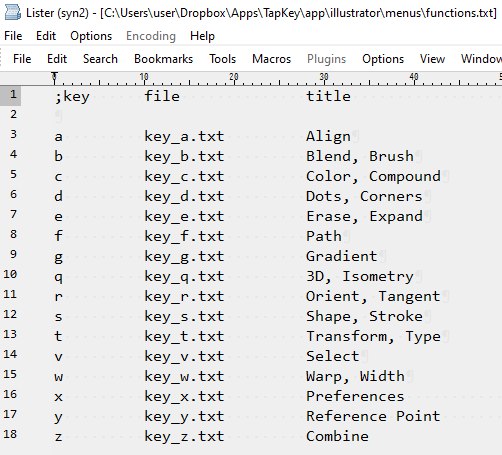Click 'key_s.txt' on line 12

click(x=184, y=317)
